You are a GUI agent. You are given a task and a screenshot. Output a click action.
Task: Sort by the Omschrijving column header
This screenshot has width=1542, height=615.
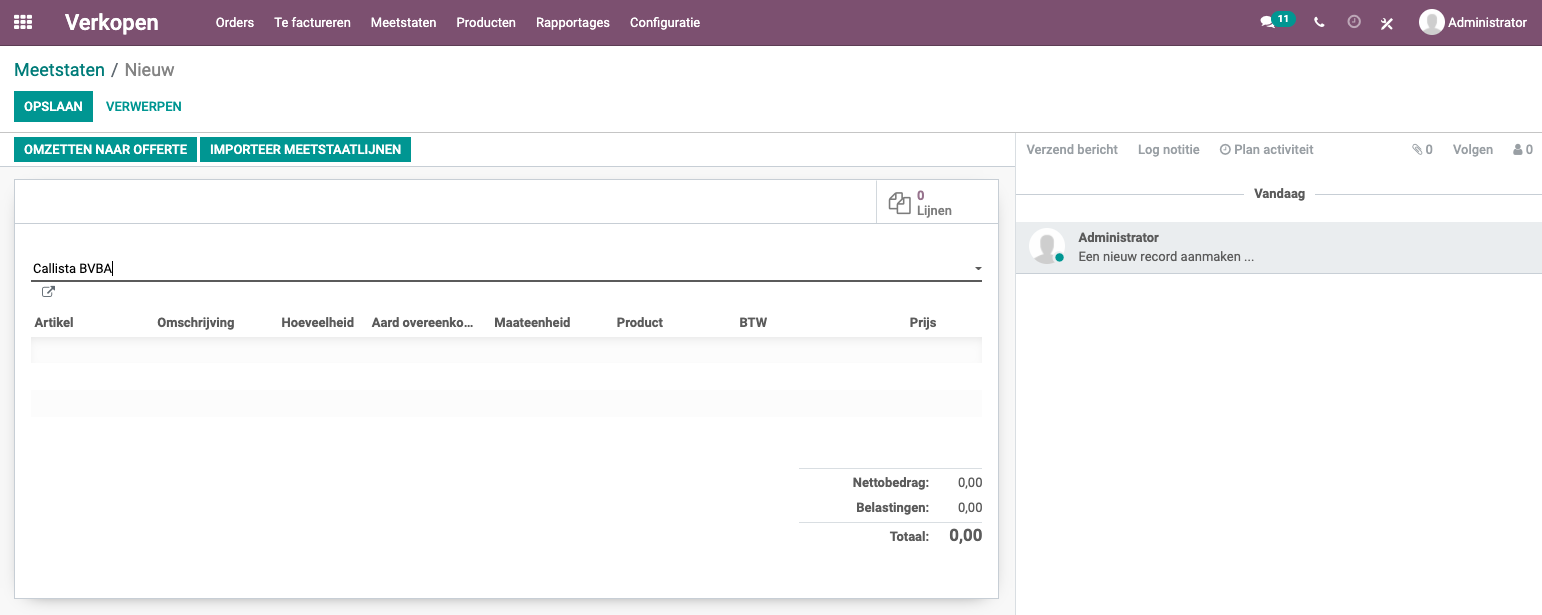pyautogui.click(x=196, y=323)
